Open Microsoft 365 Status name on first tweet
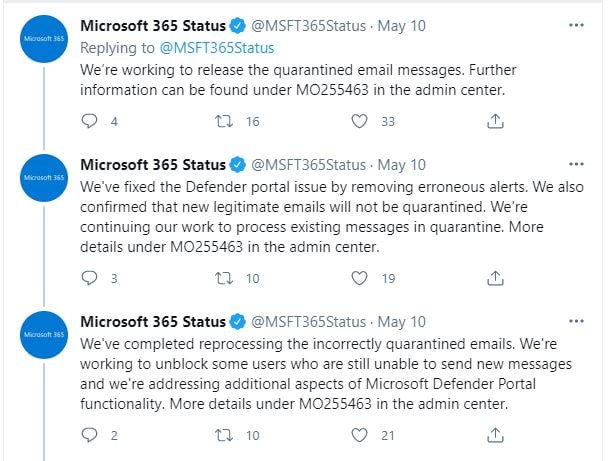 coord(153,26)
